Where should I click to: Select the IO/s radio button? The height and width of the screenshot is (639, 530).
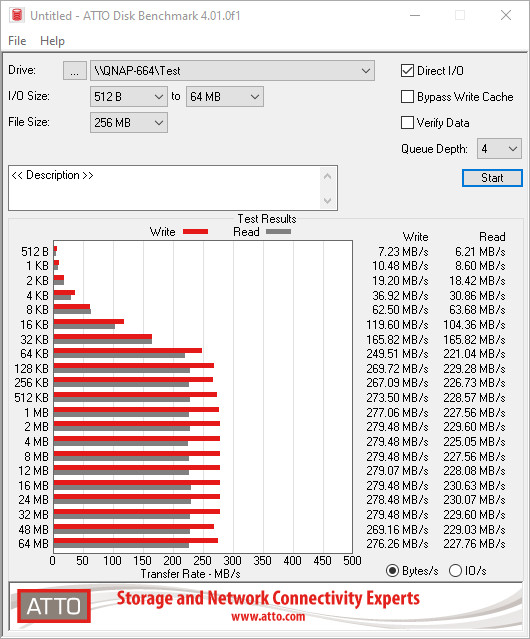[455, 571]
